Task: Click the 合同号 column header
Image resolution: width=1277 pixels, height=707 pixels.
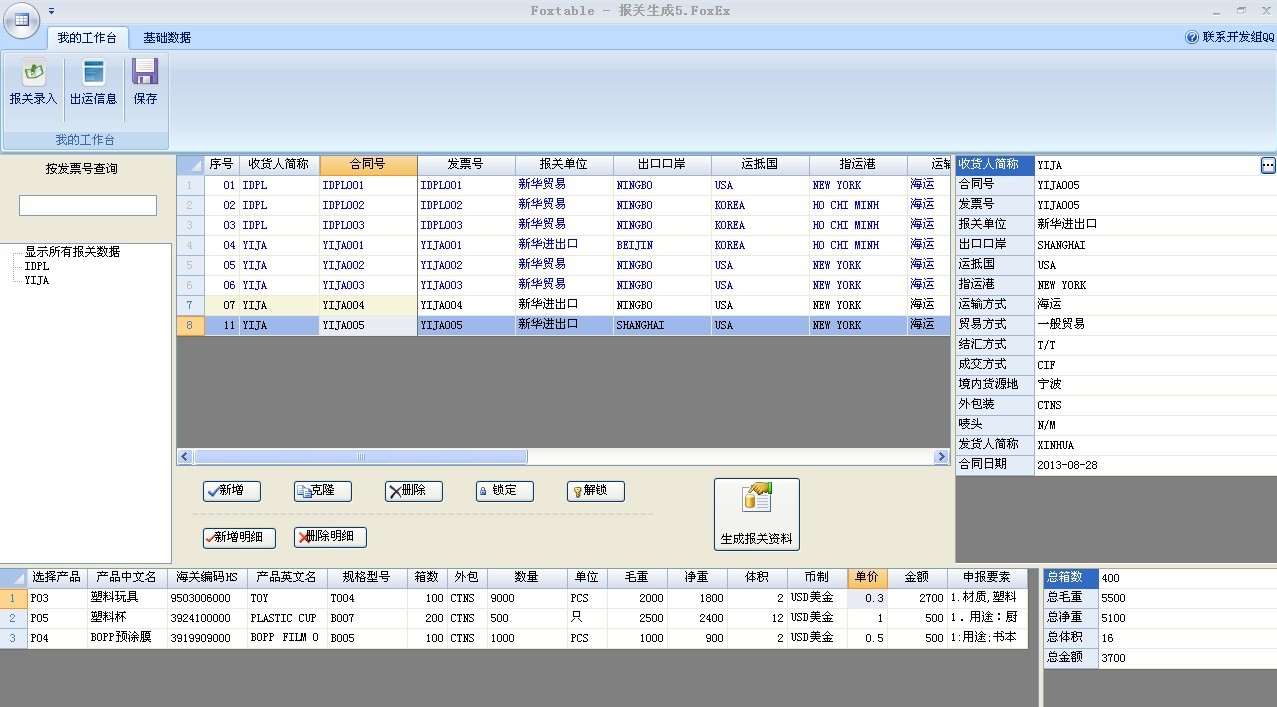Action: point(368,165)
